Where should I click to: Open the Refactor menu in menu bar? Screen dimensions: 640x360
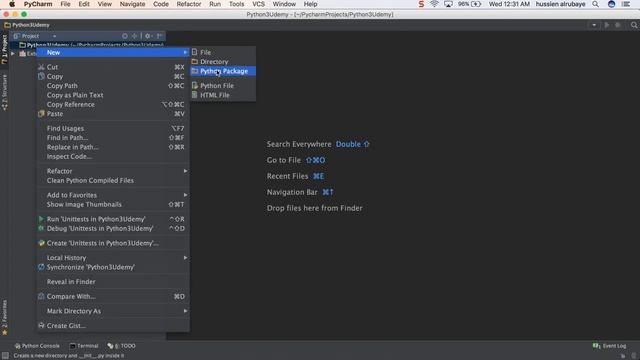click(189, 4)
